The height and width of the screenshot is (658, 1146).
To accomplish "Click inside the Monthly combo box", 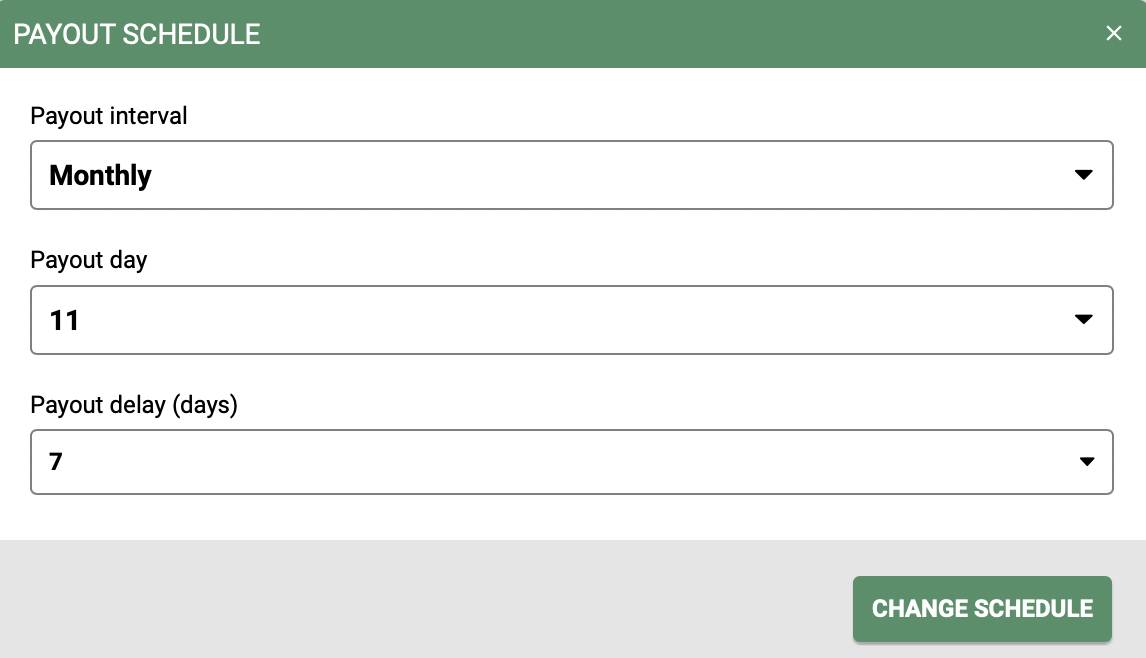I will (x=400, y=175).
